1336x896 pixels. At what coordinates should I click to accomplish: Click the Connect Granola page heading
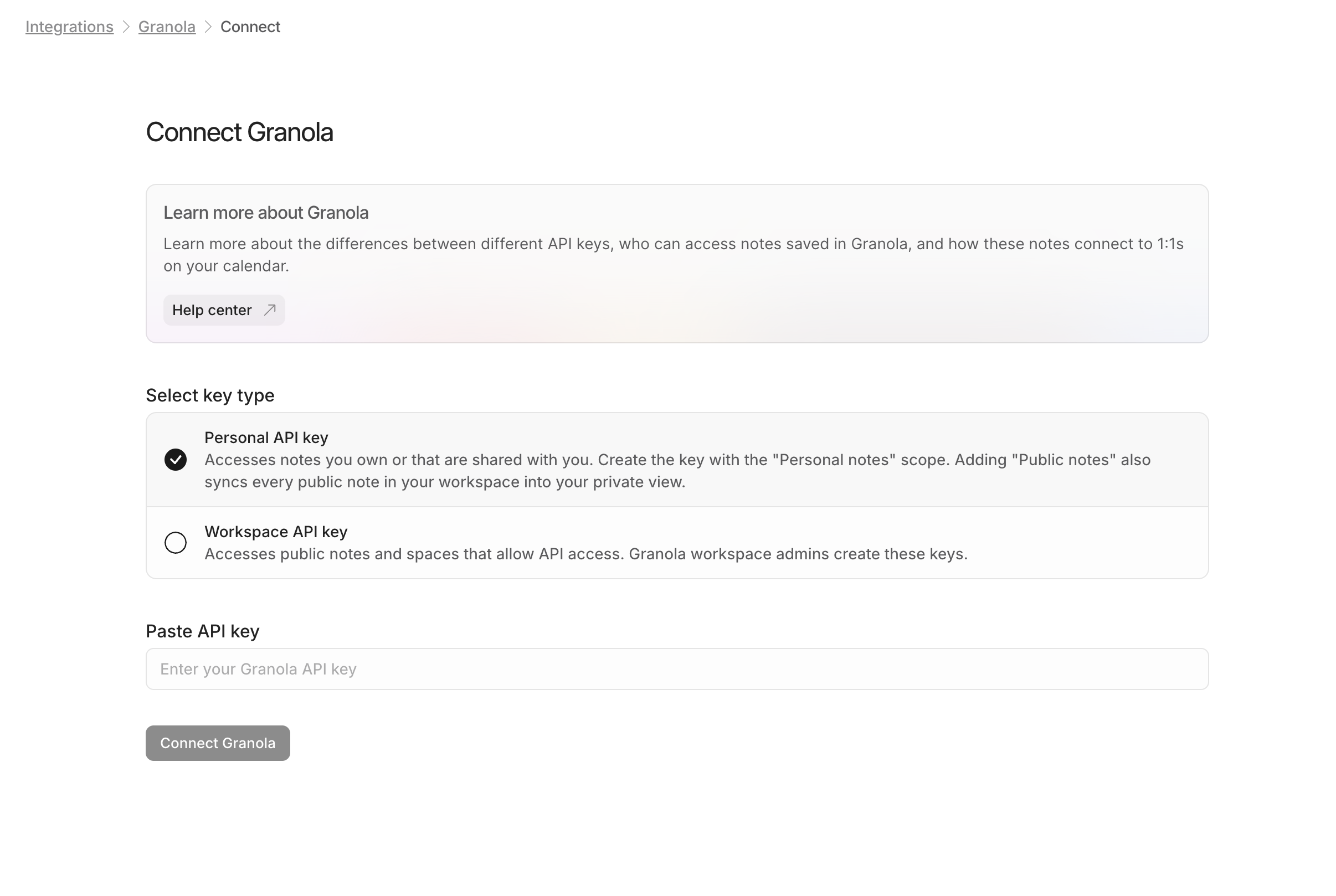(x=239, y=132)
